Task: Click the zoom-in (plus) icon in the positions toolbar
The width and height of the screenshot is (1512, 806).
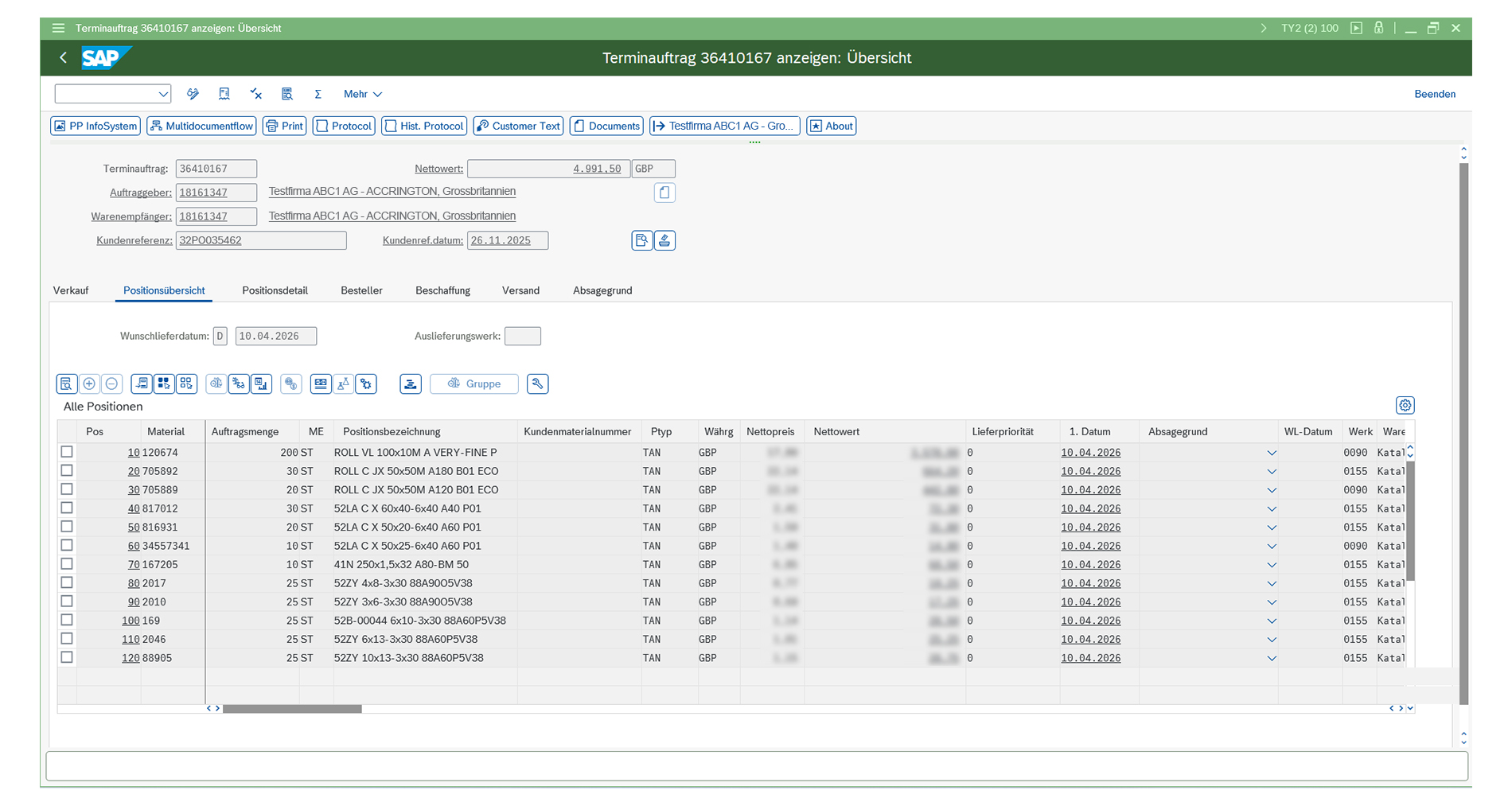Action: (x=89, y=384)
